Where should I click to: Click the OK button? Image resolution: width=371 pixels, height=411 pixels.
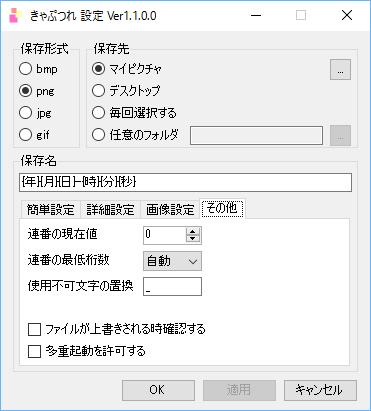[x=158, y=390]
